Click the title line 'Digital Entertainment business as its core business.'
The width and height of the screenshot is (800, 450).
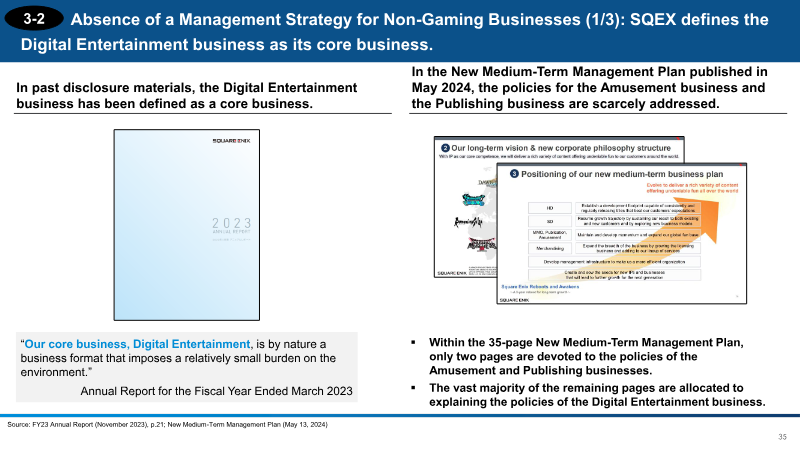227,44
